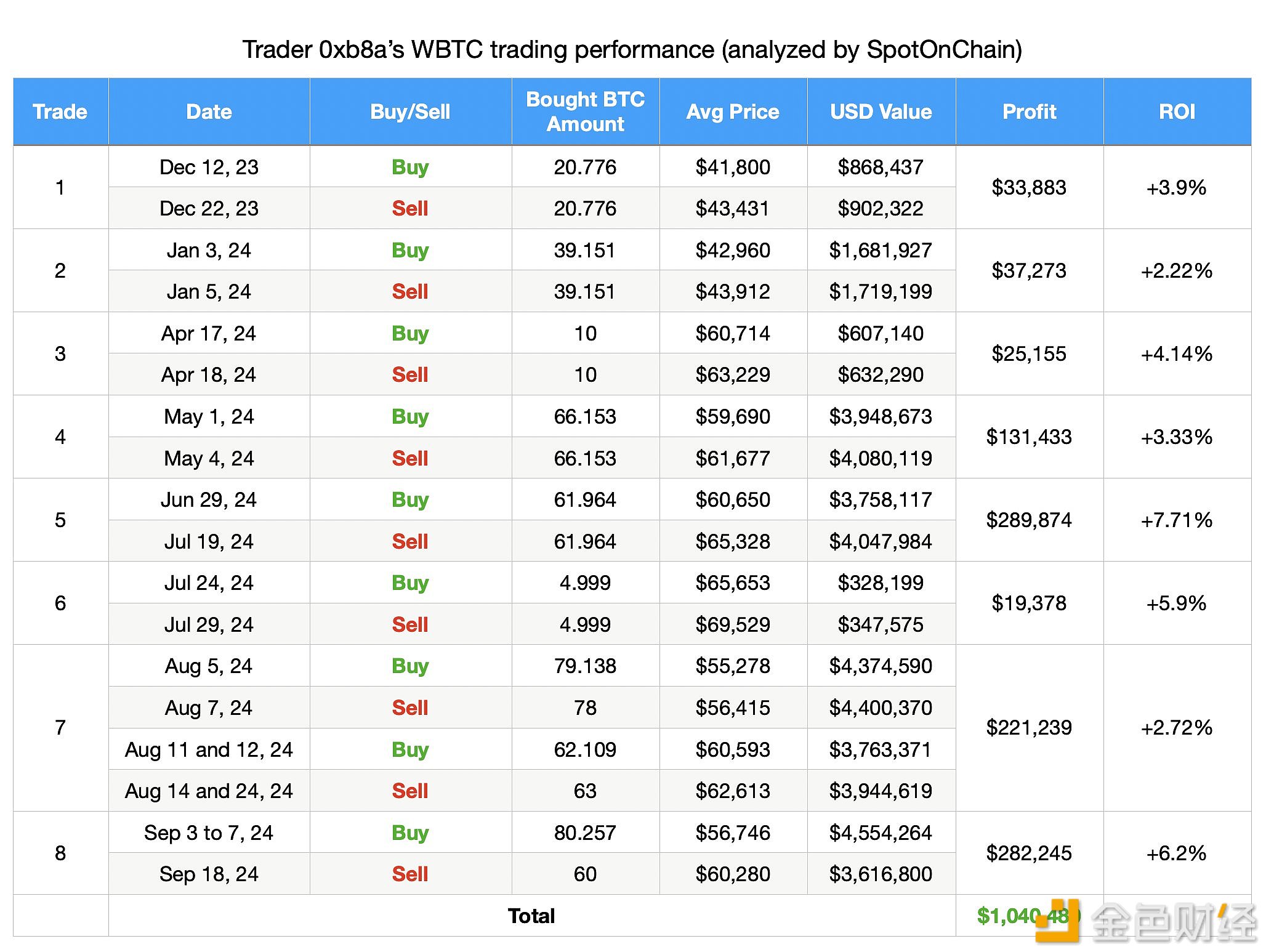This screenshot has height=952, width=1266.
Task: Click the Dec 12, 23 date cell
Action: (209, 167)
